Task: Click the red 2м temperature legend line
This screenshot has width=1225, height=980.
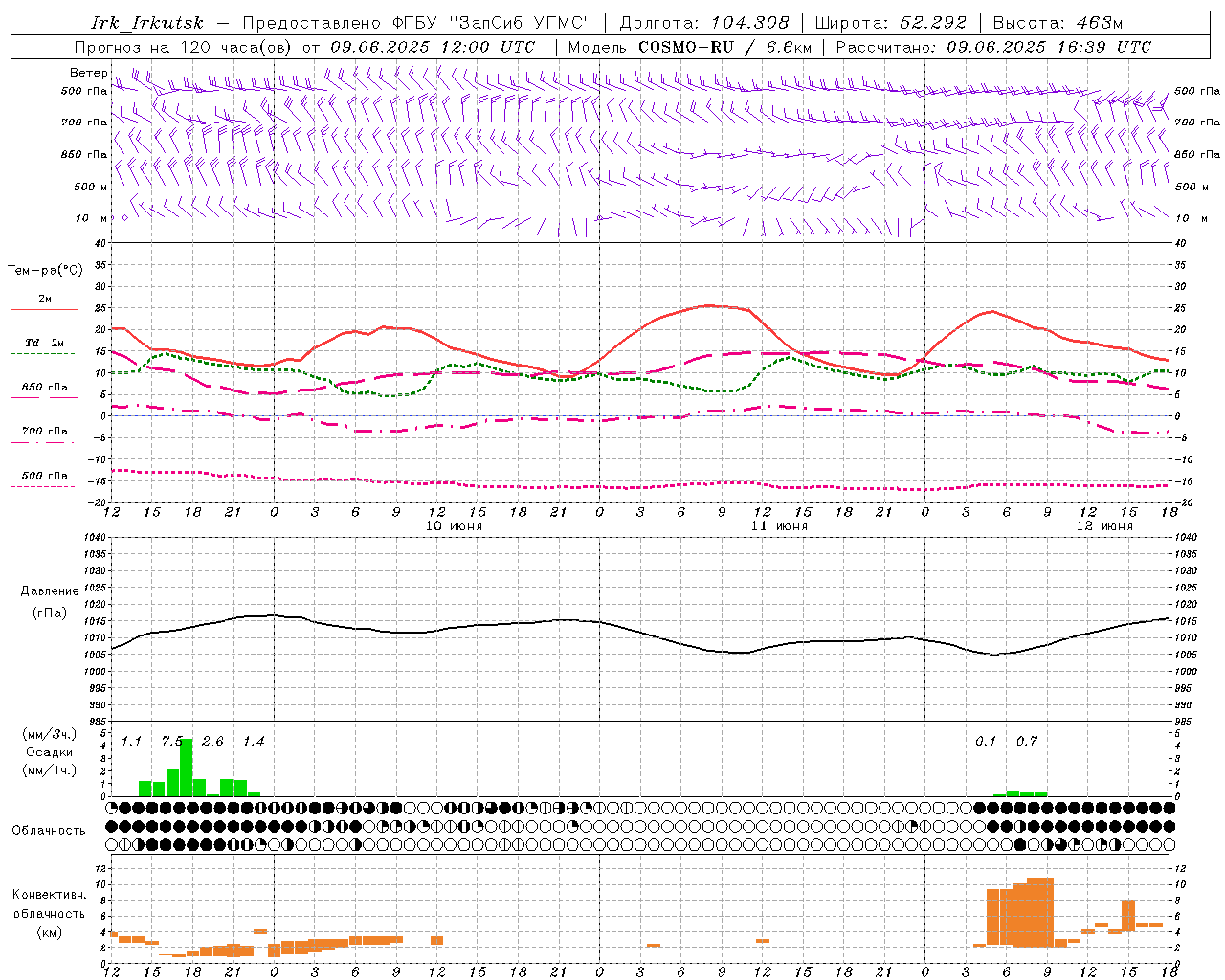Action: pyautogui.click(x=45, y=310)
